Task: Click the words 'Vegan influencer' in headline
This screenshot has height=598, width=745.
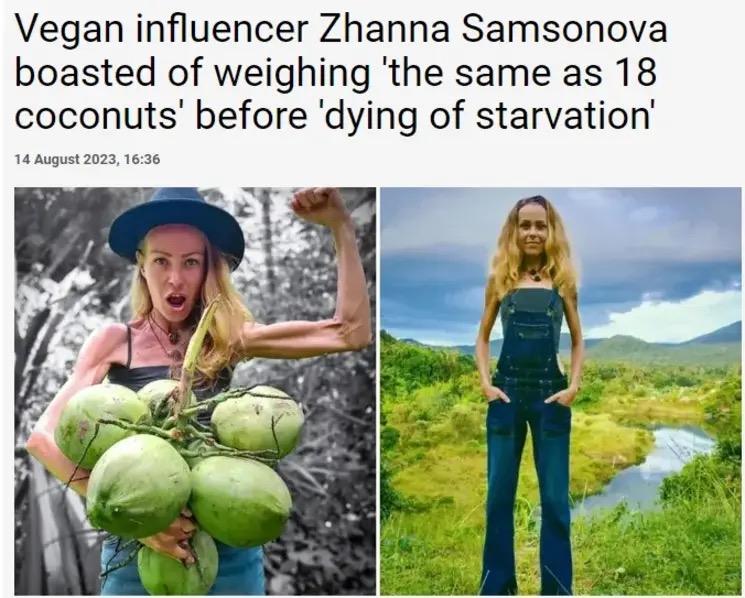Action: click(162, 29)
